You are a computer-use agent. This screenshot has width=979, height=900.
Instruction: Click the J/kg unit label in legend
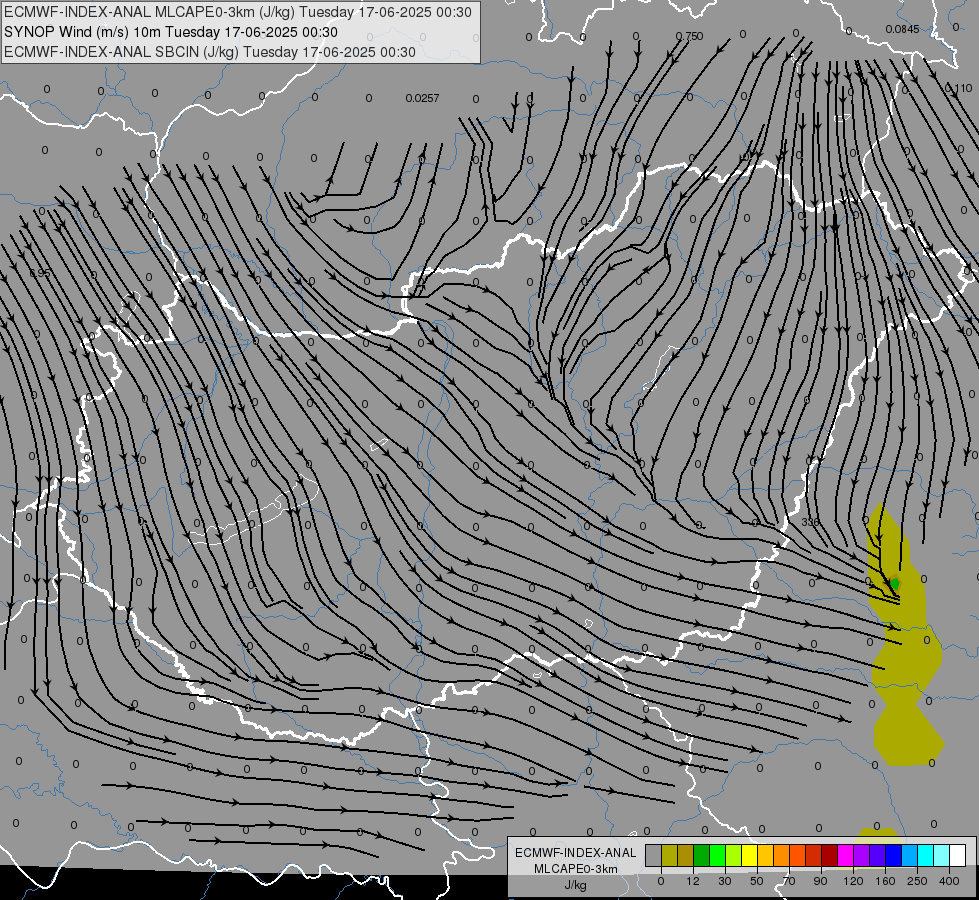pyautogui.click(x=575, y=885)
